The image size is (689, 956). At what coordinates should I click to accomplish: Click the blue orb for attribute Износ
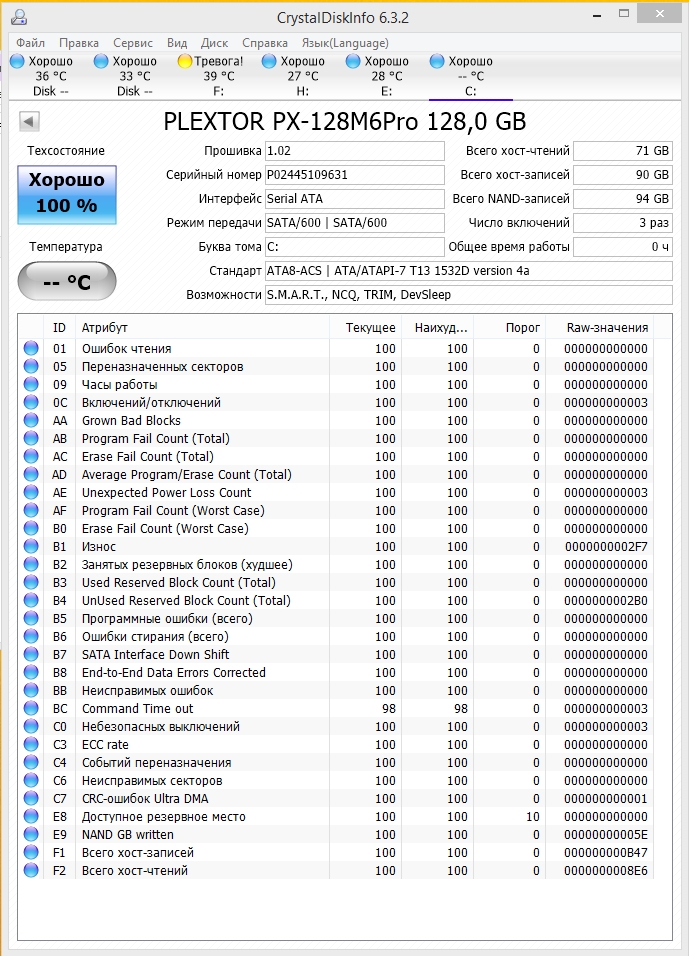click(31, 547)
